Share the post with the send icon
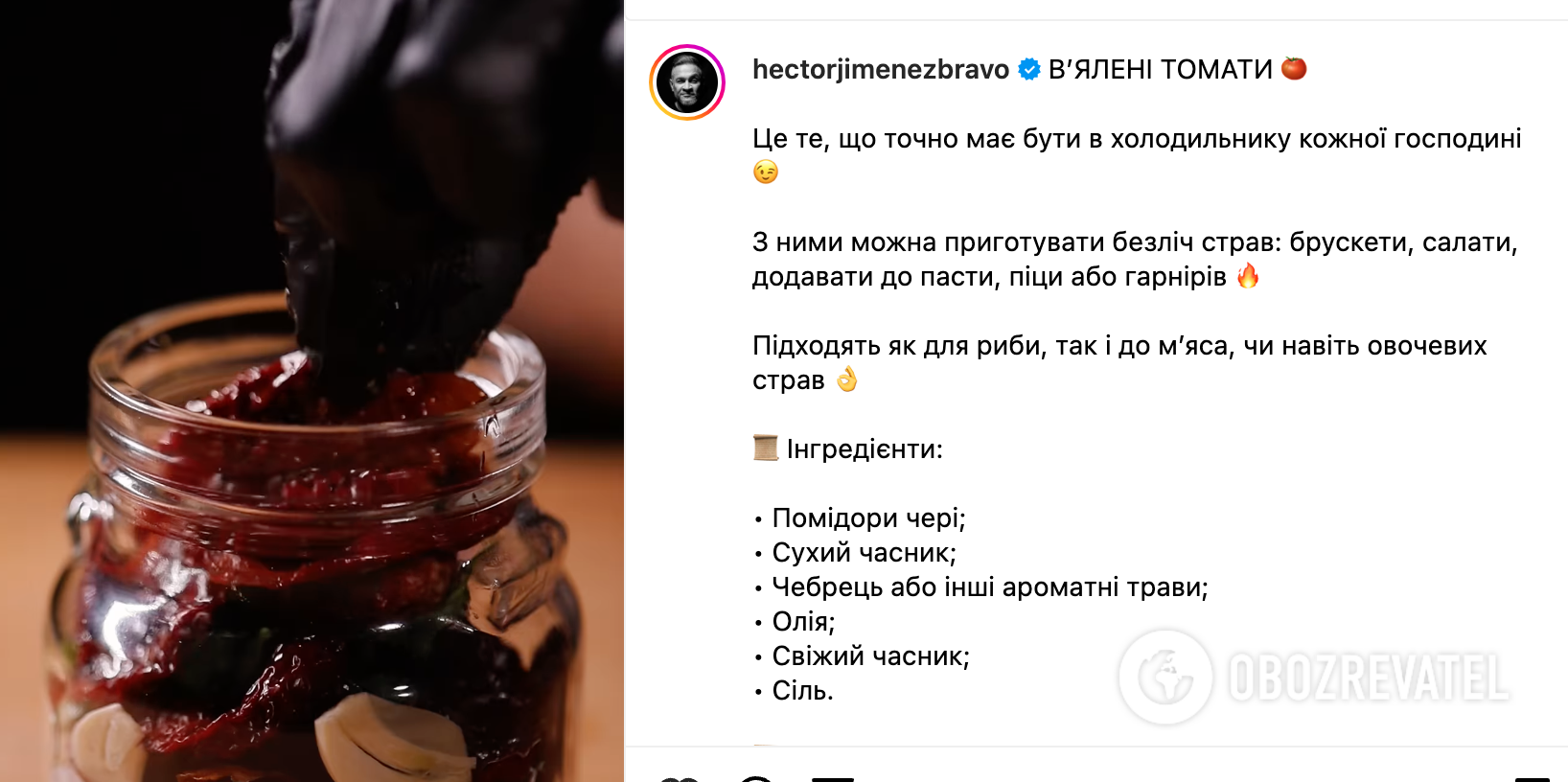1568x782 pixels. coord(832,778)
